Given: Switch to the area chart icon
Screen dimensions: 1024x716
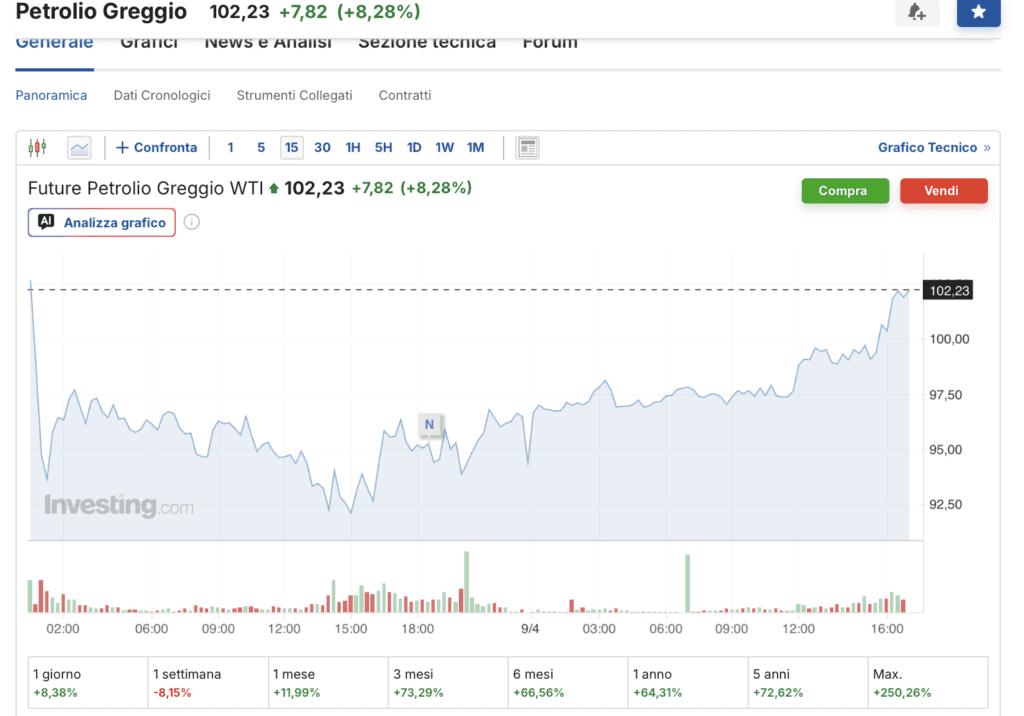Looking at the screenshot, I should (x=79, y=148).
